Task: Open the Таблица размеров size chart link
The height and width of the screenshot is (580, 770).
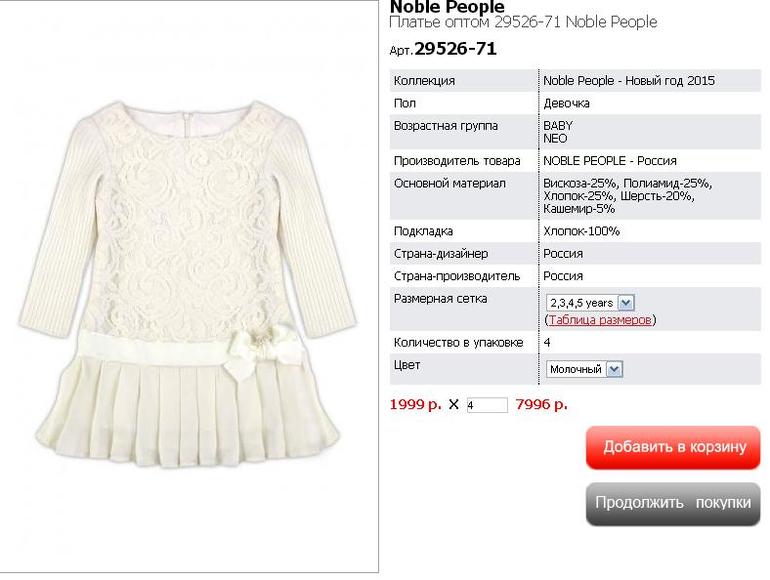Action: point(600,320)
